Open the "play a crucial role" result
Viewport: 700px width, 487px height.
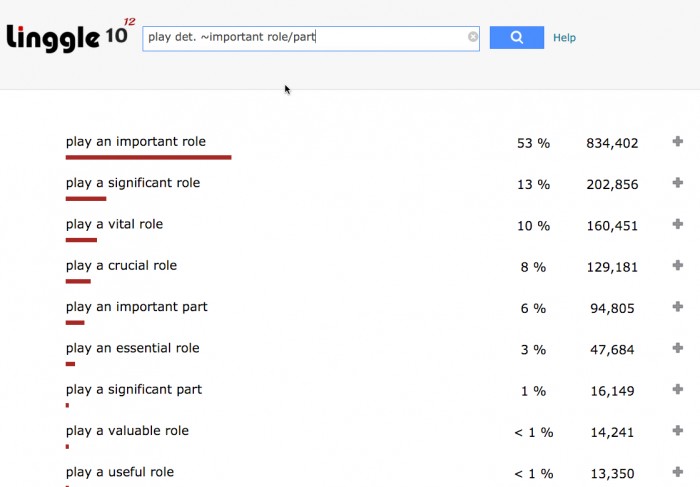point(121,266)
